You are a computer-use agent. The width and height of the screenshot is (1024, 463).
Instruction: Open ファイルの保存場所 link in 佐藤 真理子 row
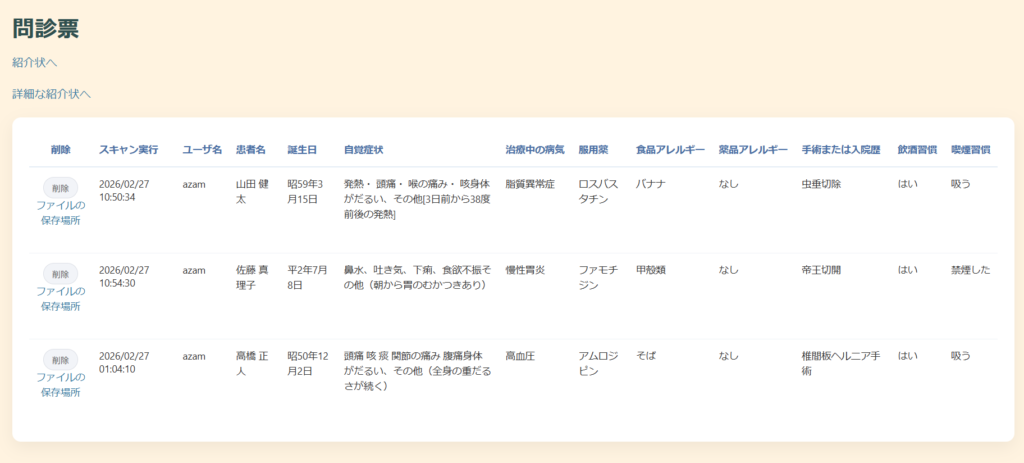pos(61,298)
